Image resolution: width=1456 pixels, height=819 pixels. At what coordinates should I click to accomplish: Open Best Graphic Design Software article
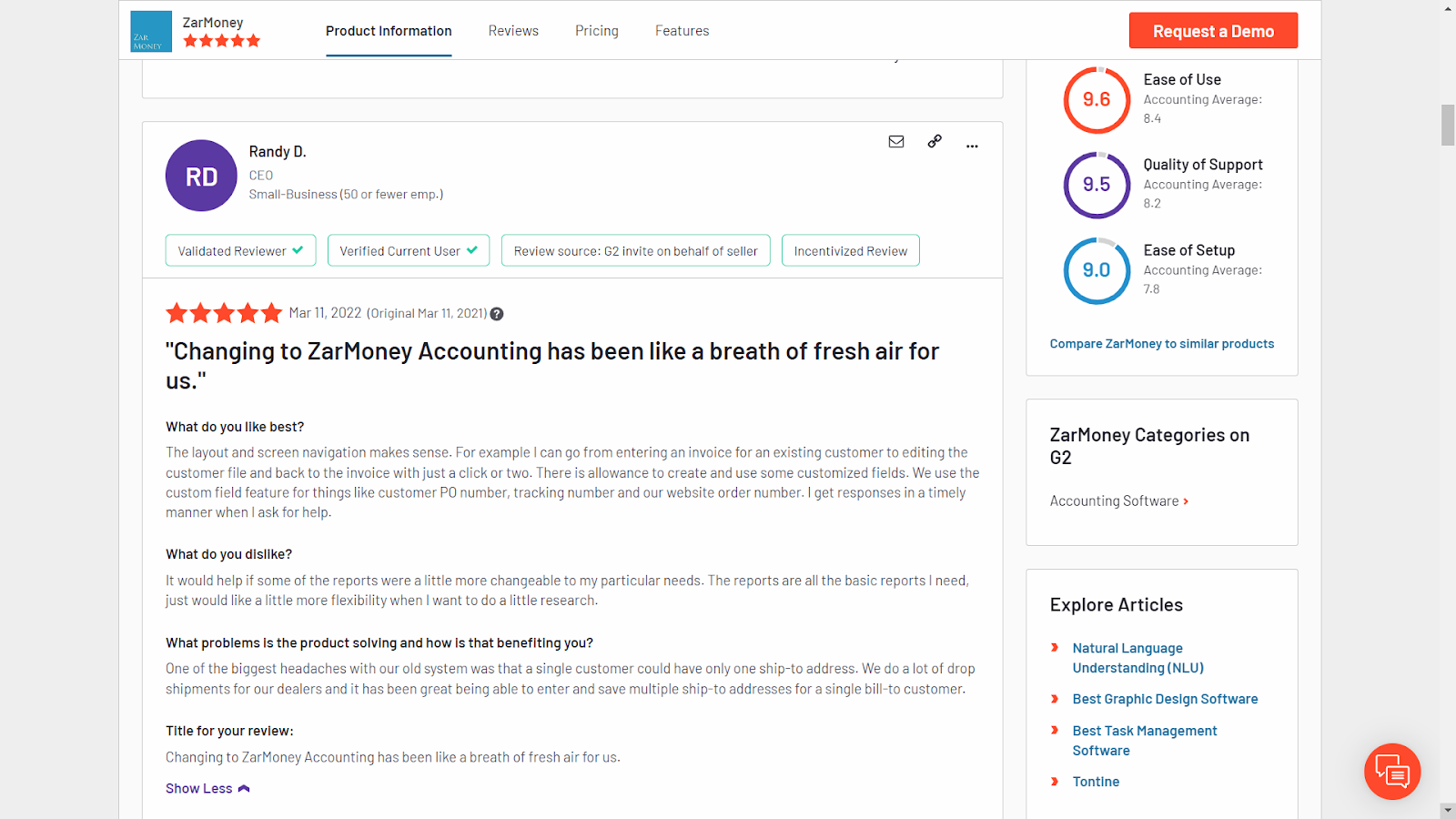click(x=1165, y=699)
